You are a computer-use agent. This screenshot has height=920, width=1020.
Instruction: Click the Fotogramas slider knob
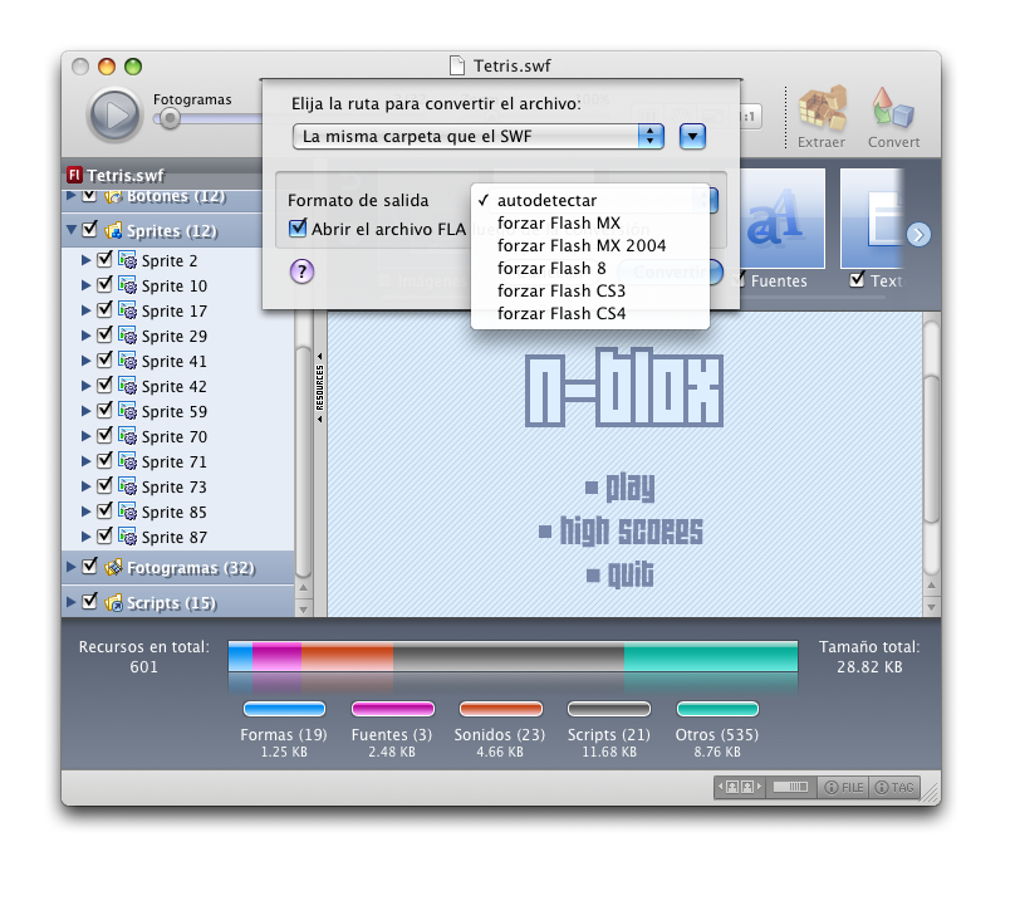click(170, 118)
